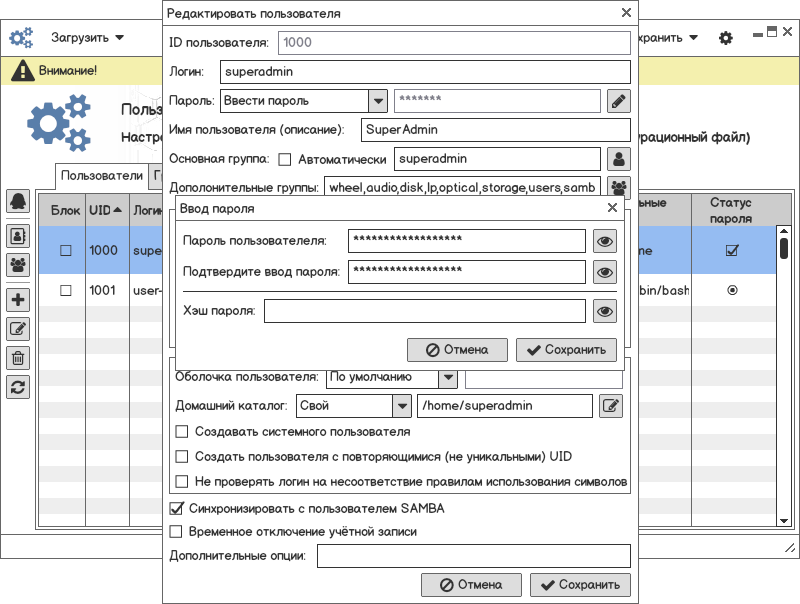Edit selected user with sidebar pencil icon
The height and width of the screenshot is (604, 800).
[x=18, y=329]
